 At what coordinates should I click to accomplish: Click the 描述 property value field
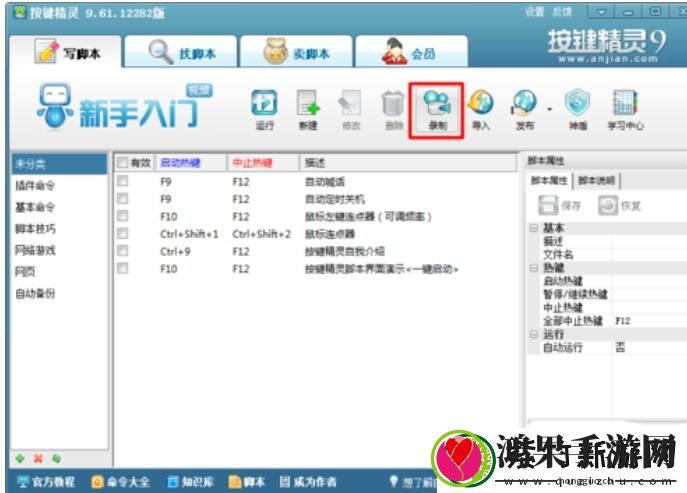[649, 241]
